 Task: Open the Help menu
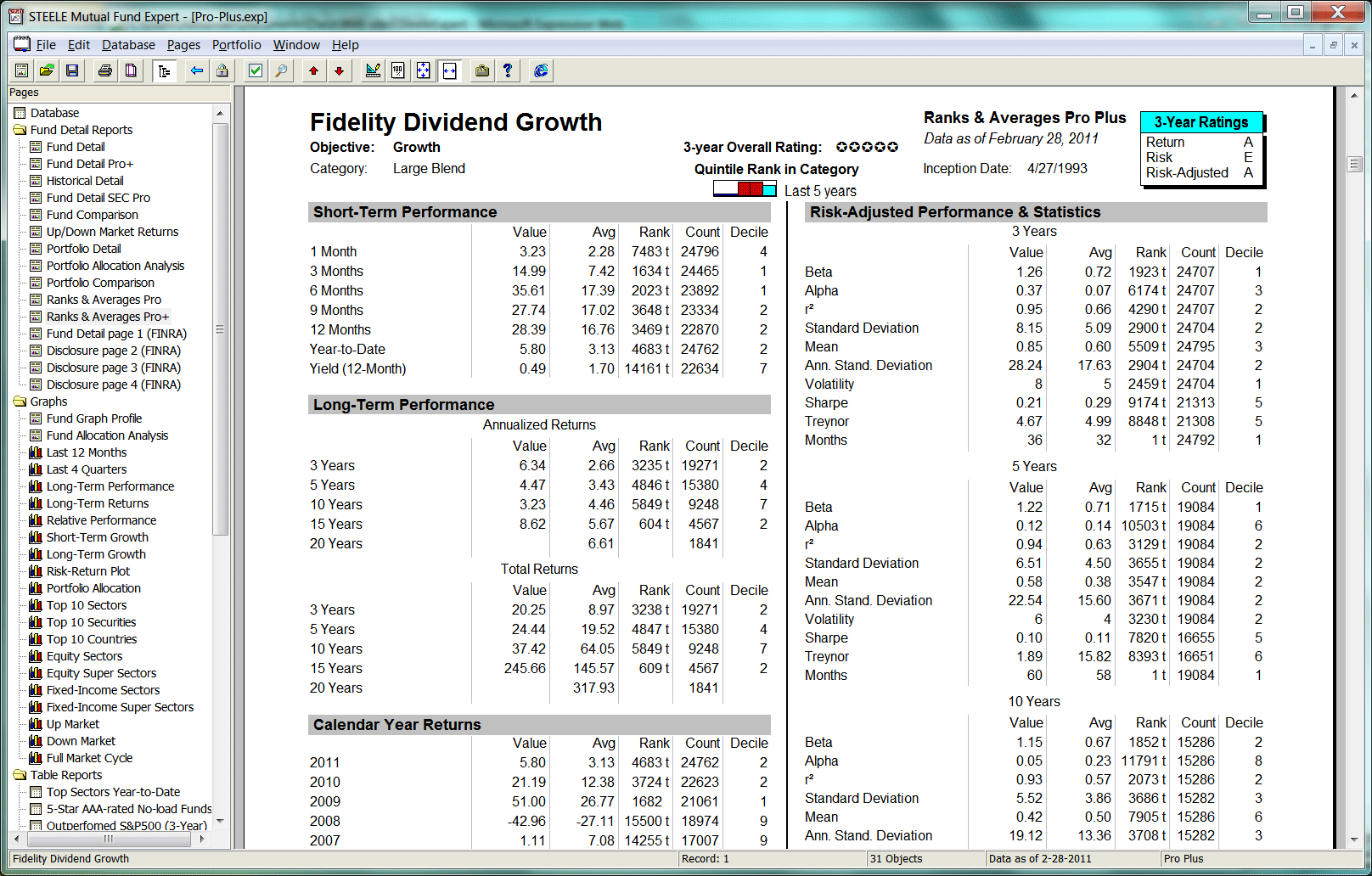(346, 45)
